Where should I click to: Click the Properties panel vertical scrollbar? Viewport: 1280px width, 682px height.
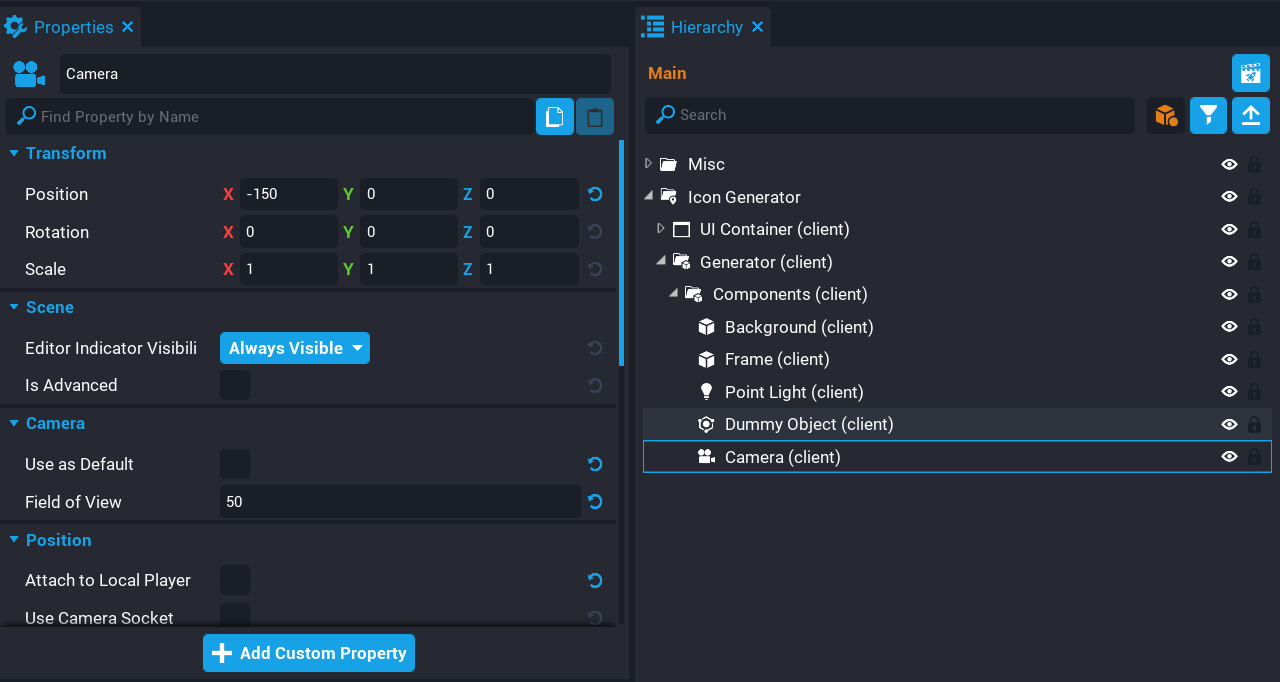click(622, 252)
